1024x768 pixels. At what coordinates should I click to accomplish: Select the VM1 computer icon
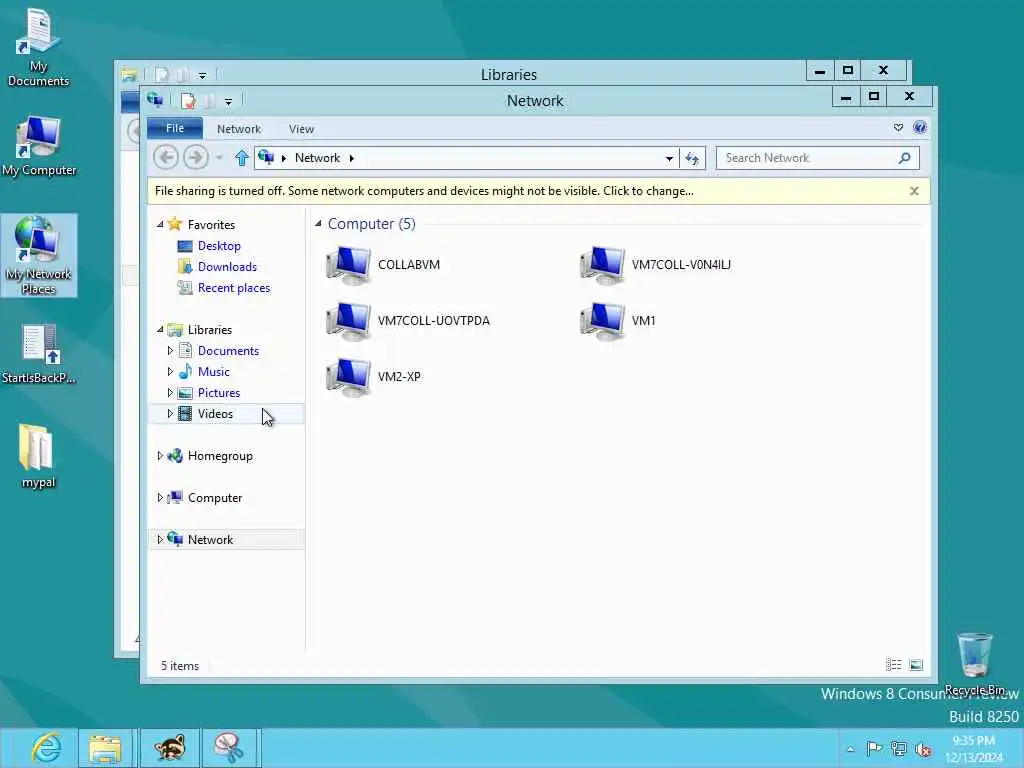click(x=602, y=321)
